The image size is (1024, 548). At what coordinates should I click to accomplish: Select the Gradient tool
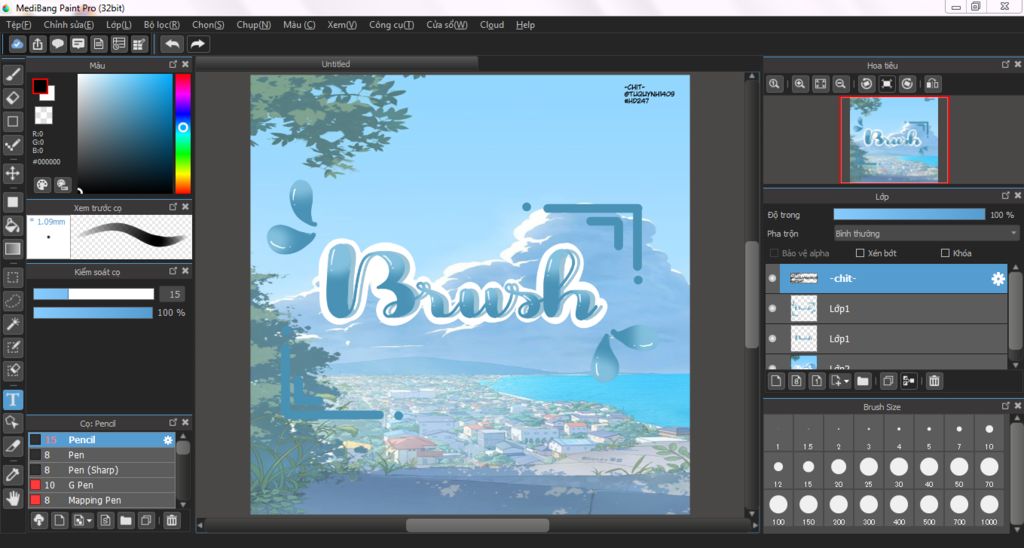tap(12, 249)
